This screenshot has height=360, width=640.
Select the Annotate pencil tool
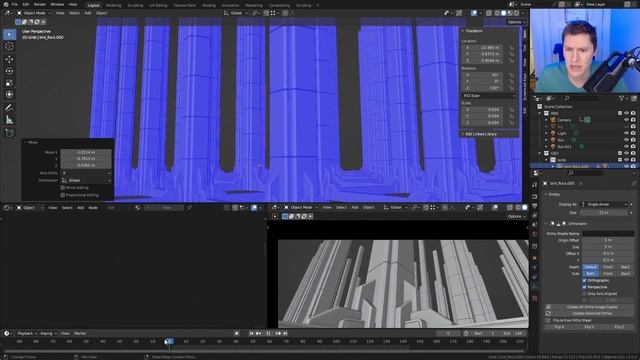pos(9,108)
